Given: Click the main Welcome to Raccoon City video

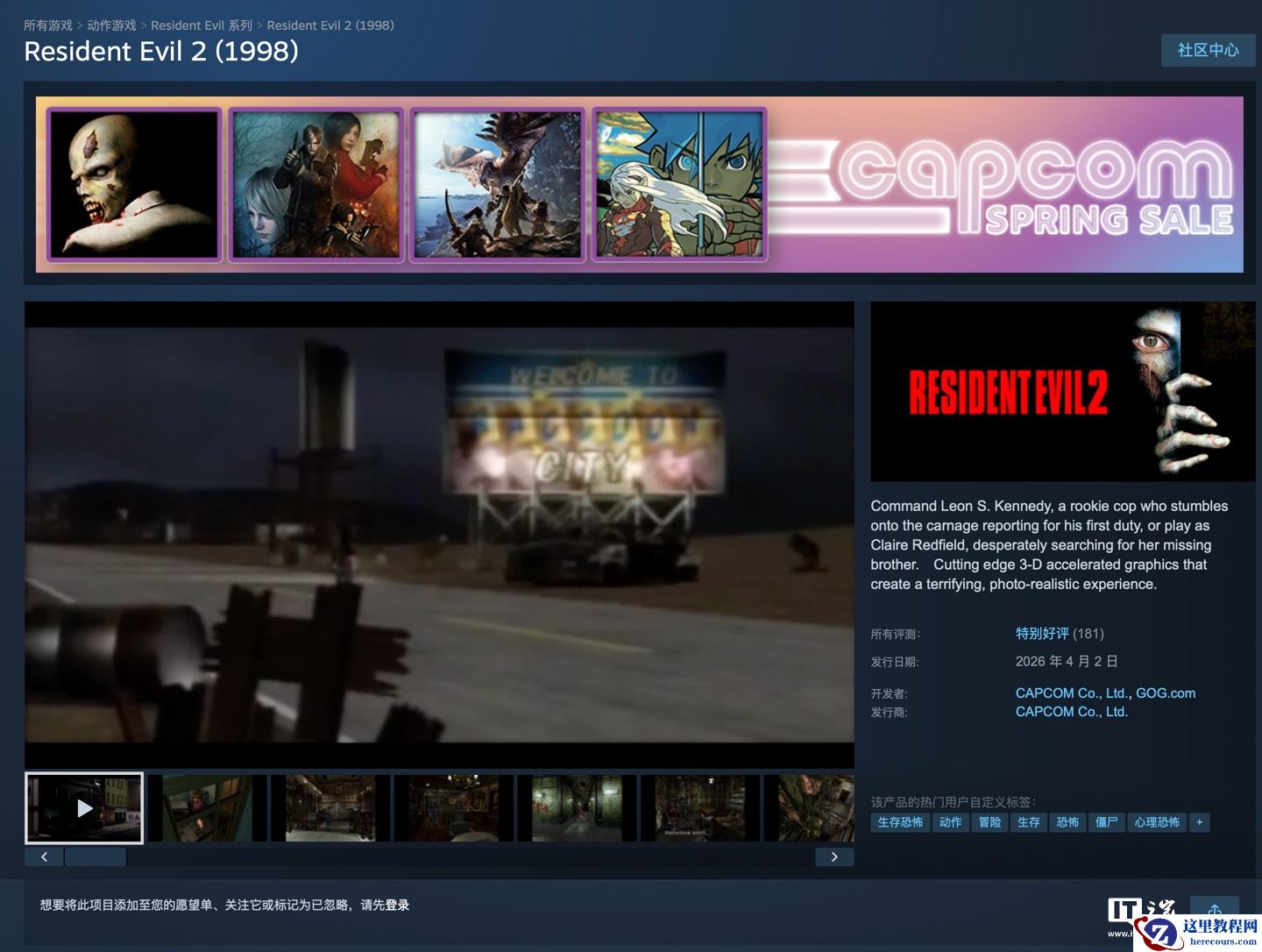Looking at the screenshot, I should pos(439,535).
